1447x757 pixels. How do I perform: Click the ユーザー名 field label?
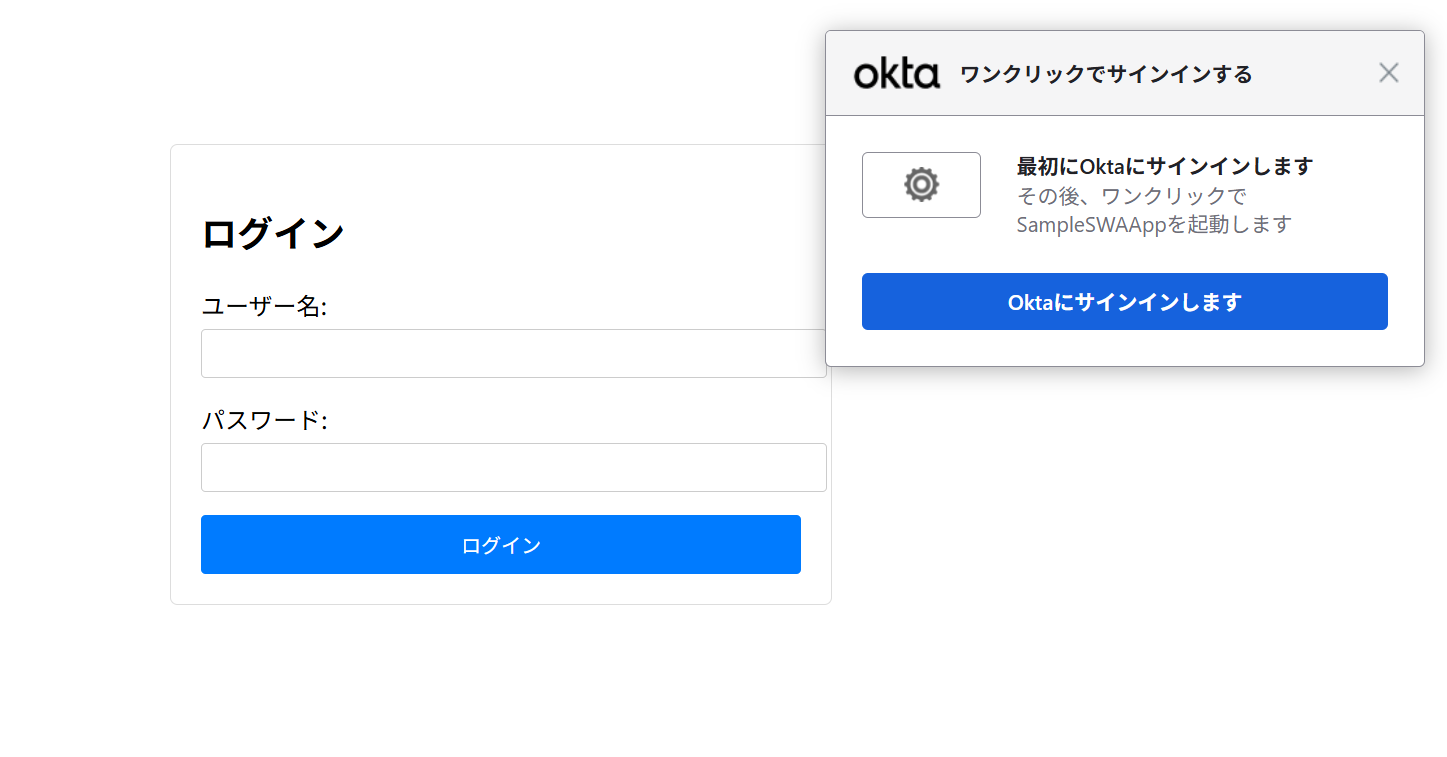pos(265,306)
